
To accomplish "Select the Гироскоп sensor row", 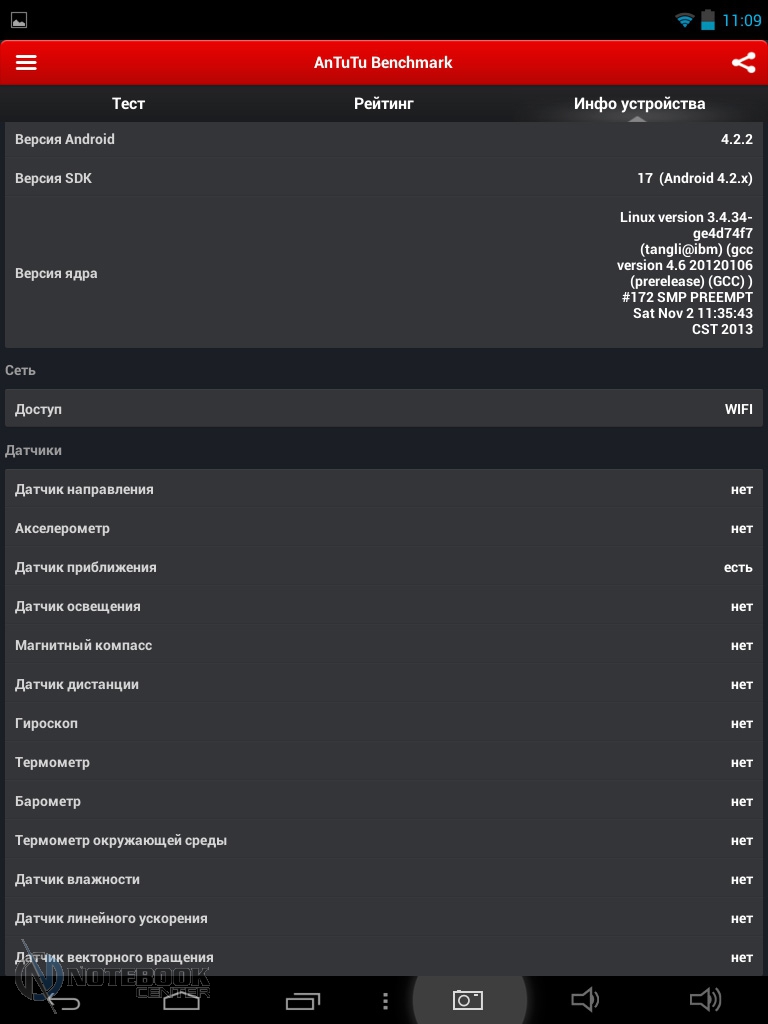I will coord(384,723).
